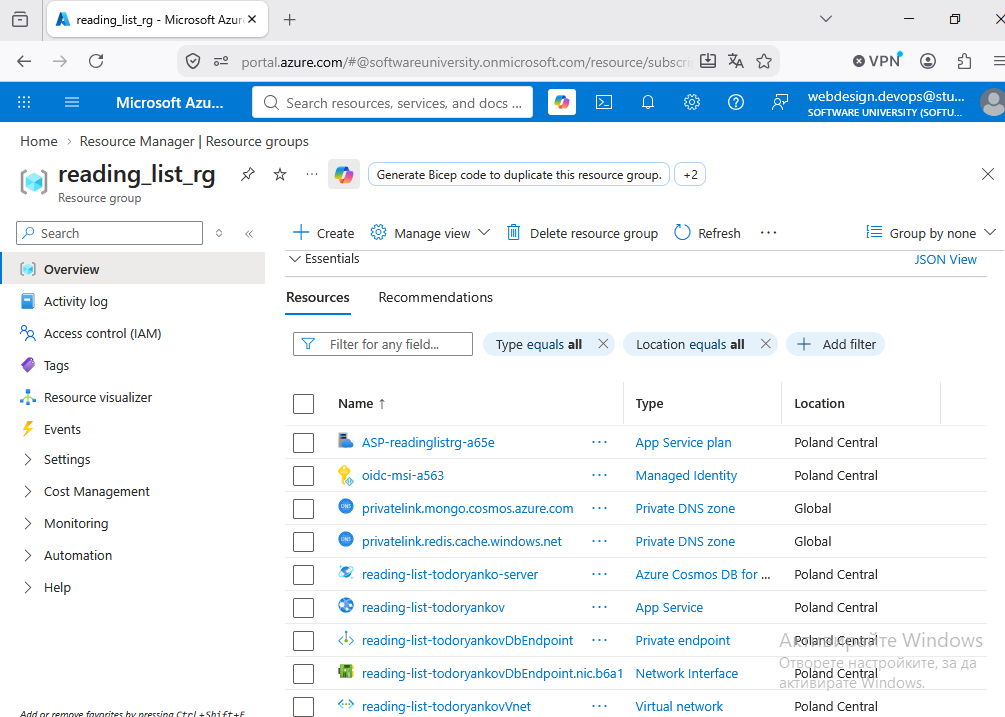Screen dimensions: 1005x717
Task: Check the reading-list-todoryanko-server row checkbox
Action: [303, 575]
